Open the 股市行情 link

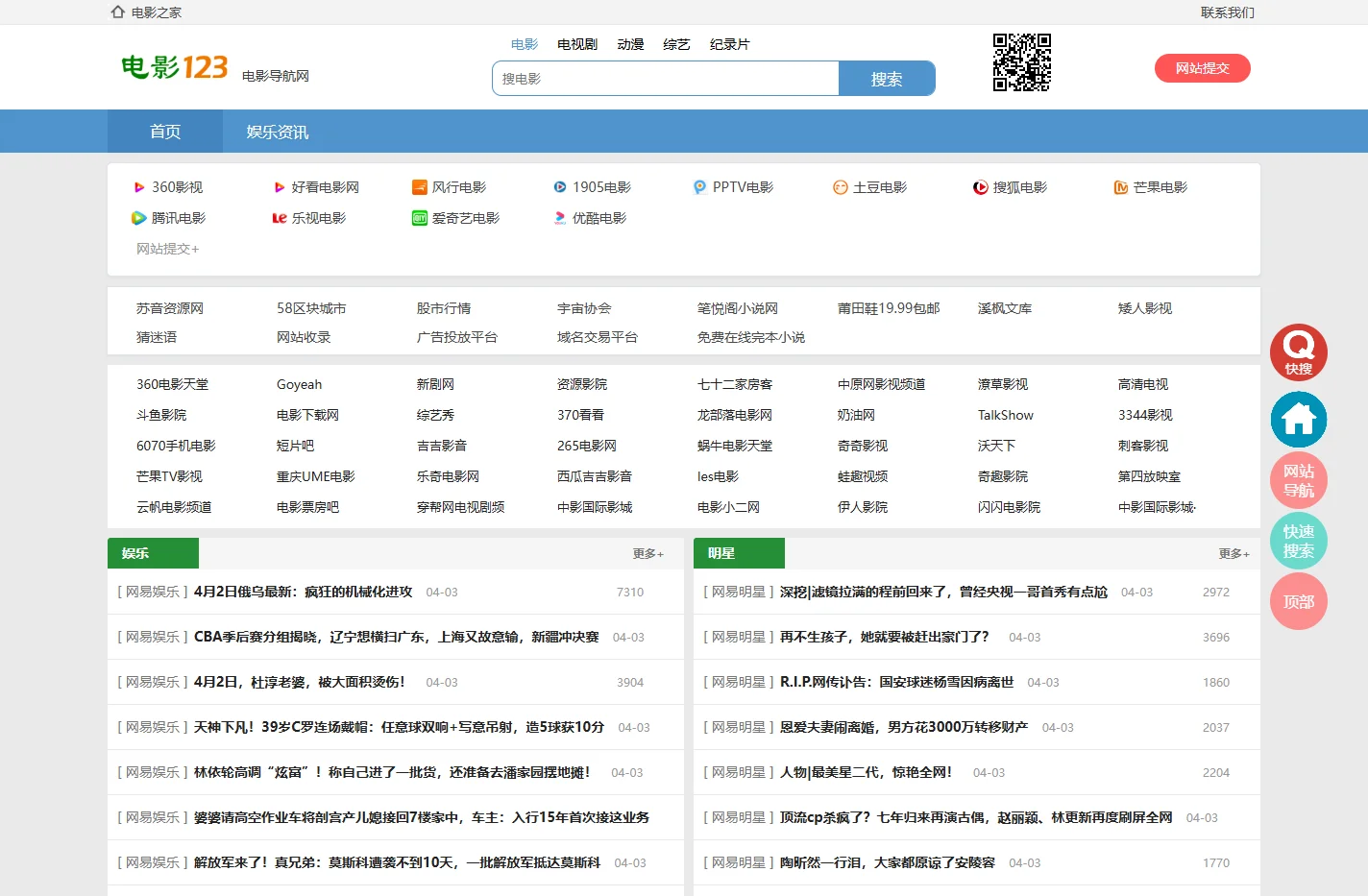tap(444, 308)
